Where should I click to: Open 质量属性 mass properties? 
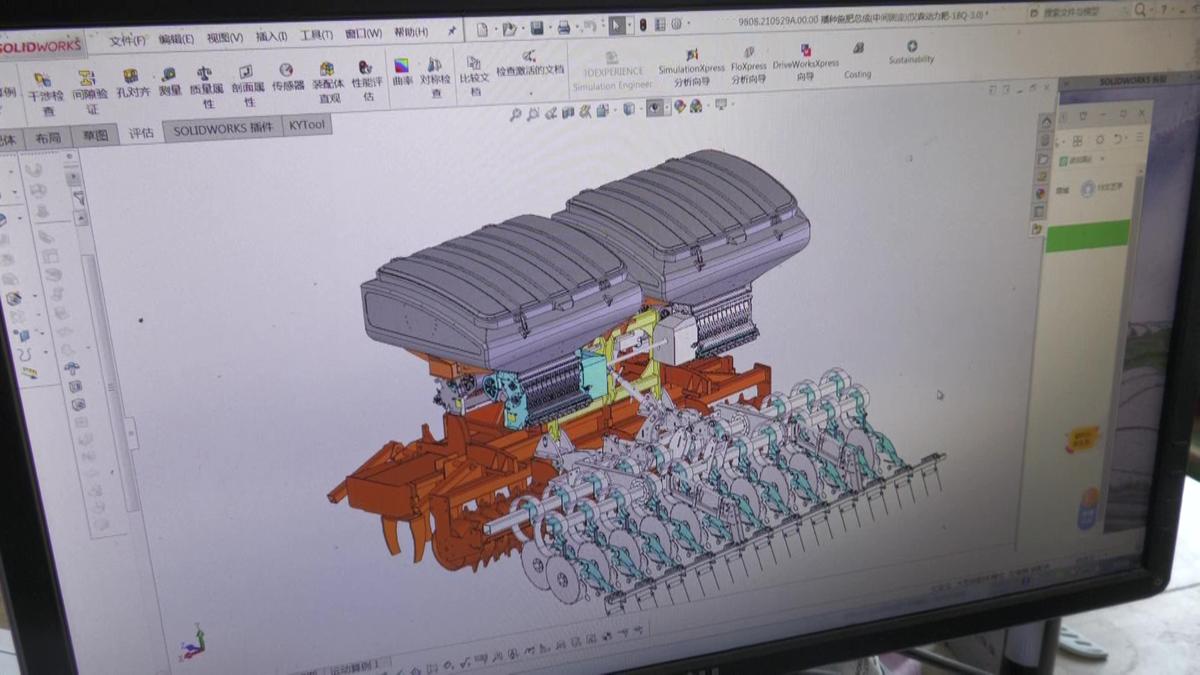tap(206, 86)
